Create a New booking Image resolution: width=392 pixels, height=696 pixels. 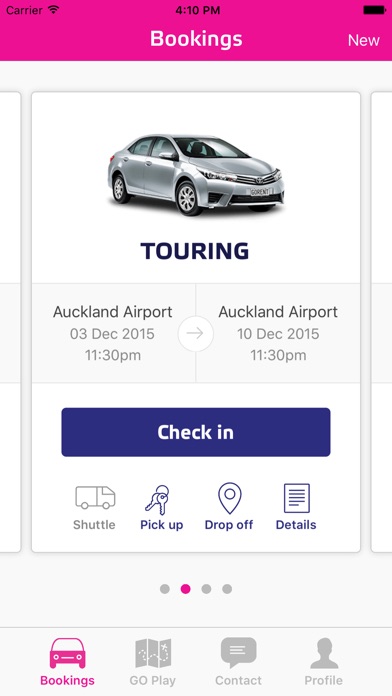364,40
